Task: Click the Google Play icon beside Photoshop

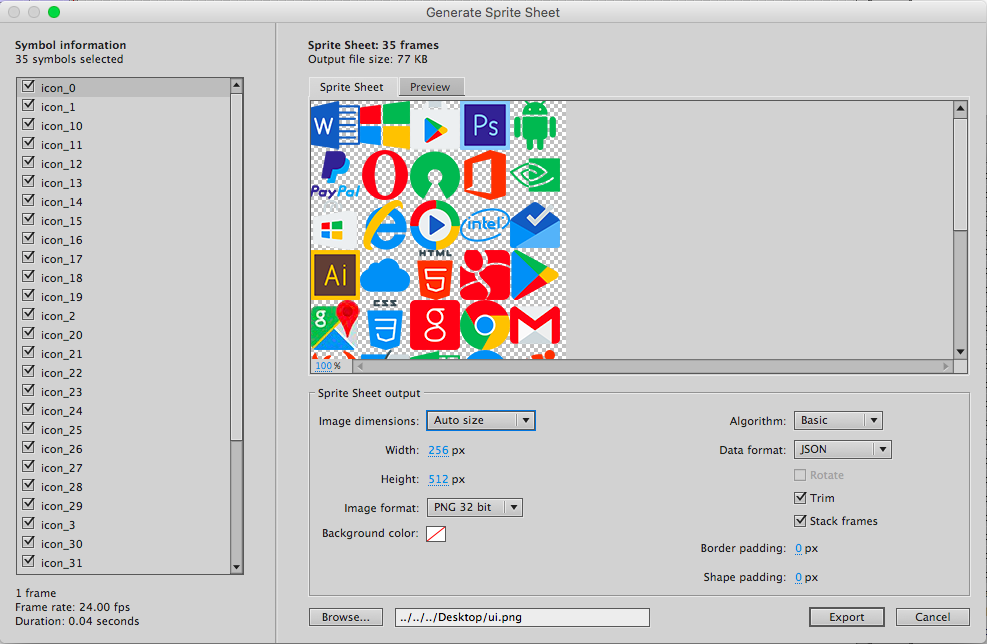Action: coord(435,129)
